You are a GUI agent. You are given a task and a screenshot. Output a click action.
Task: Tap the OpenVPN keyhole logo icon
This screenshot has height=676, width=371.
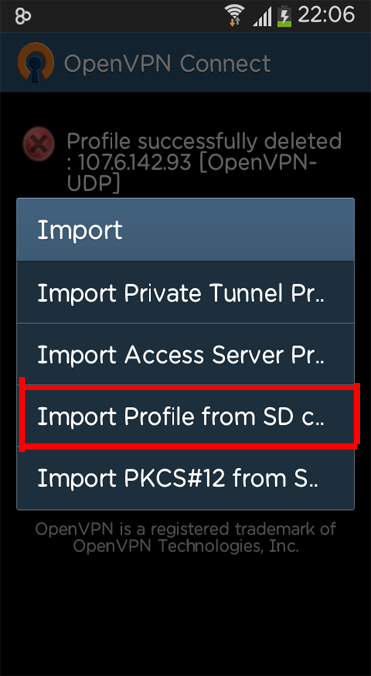(x=36, y=63)
